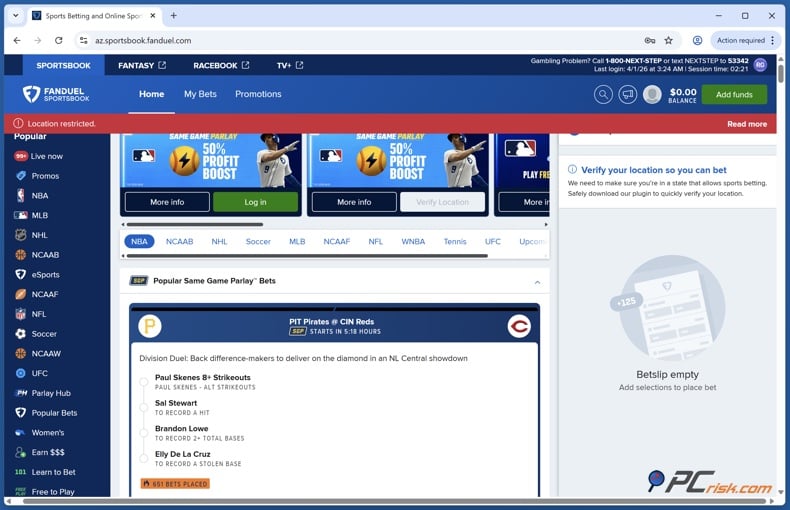
Task: Go to the Home navigation tab
Action: tap(151, 94)
